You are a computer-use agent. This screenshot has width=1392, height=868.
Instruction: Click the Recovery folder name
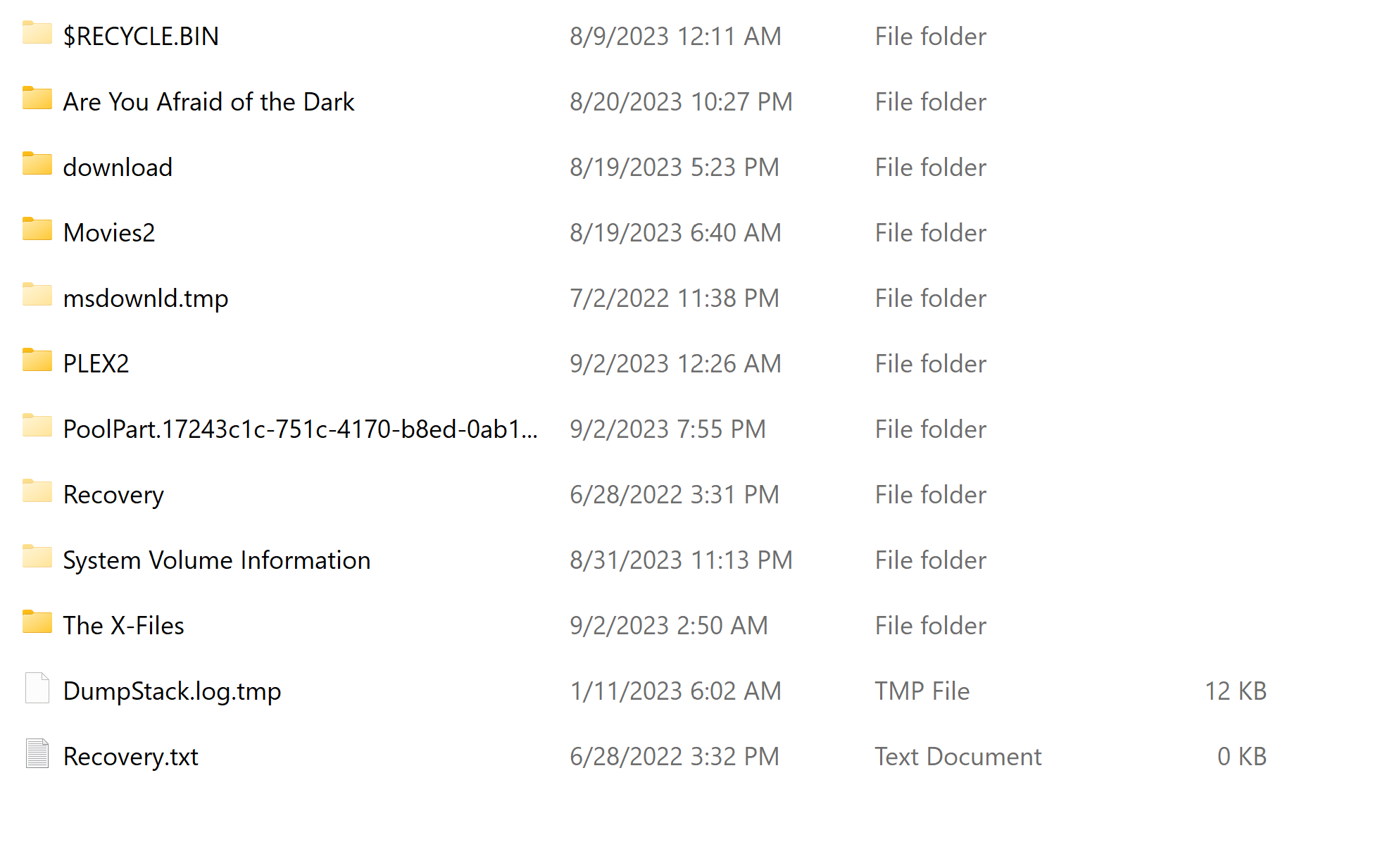(113, 495)
